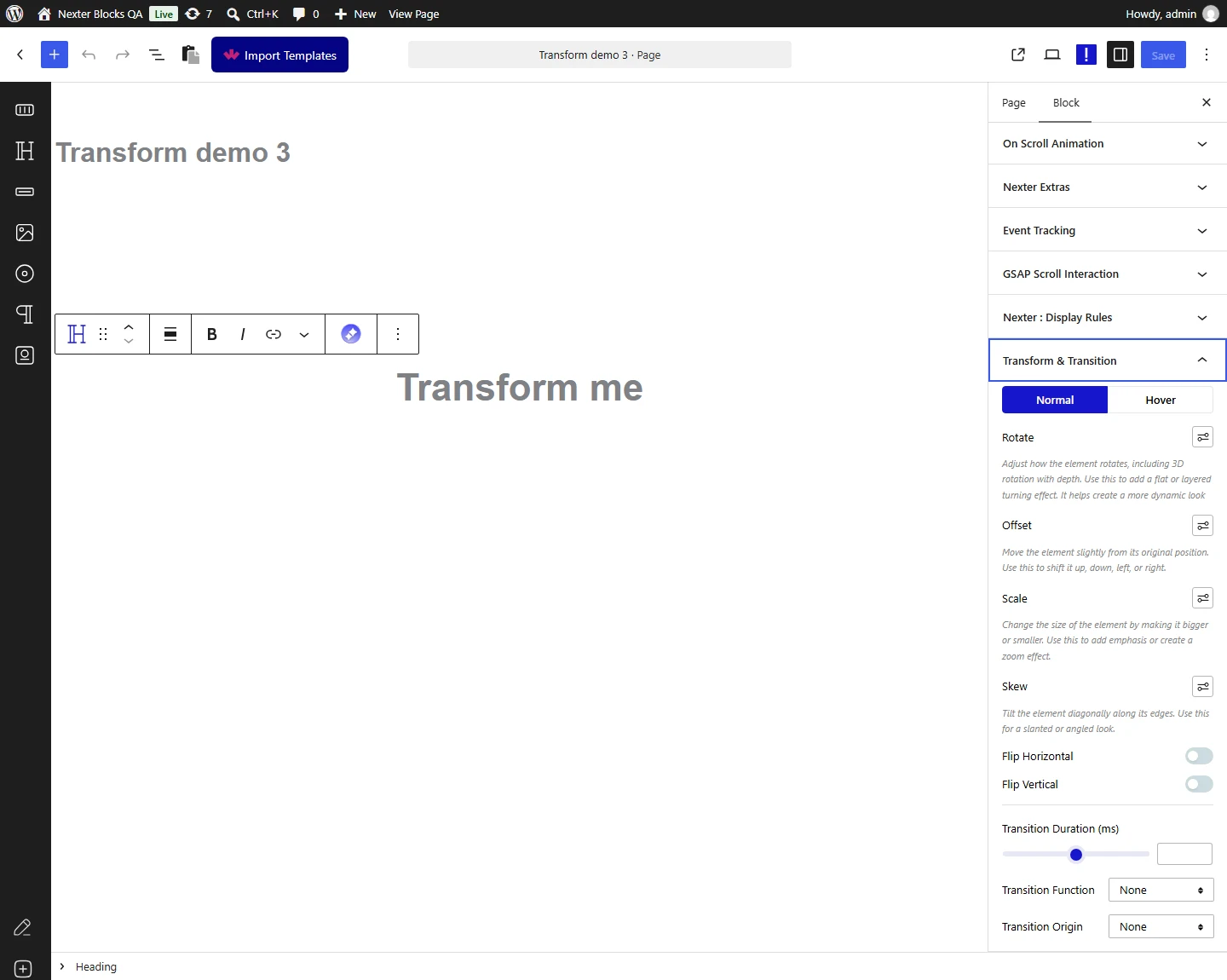Open the Rotate settings control
Viewport: 1227px width, 980px height.
[x=1202, y=437]
